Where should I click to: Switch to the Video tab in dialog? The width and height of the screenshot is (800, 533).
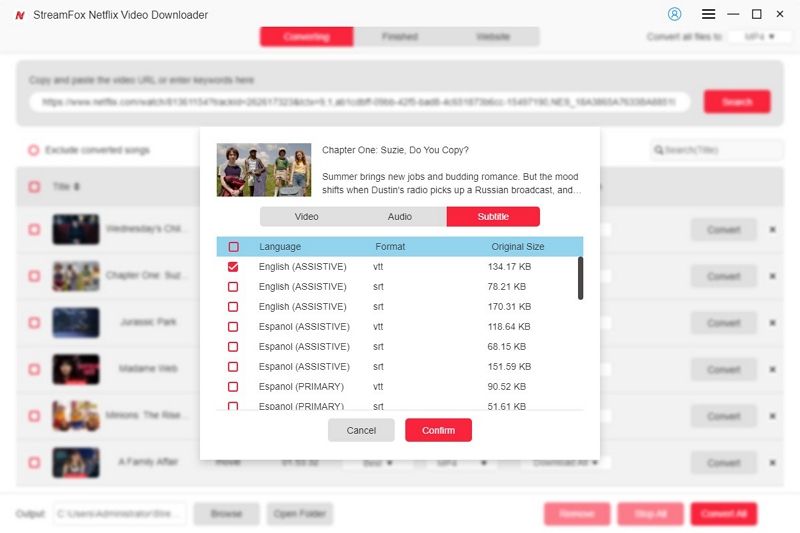(306, 217)
